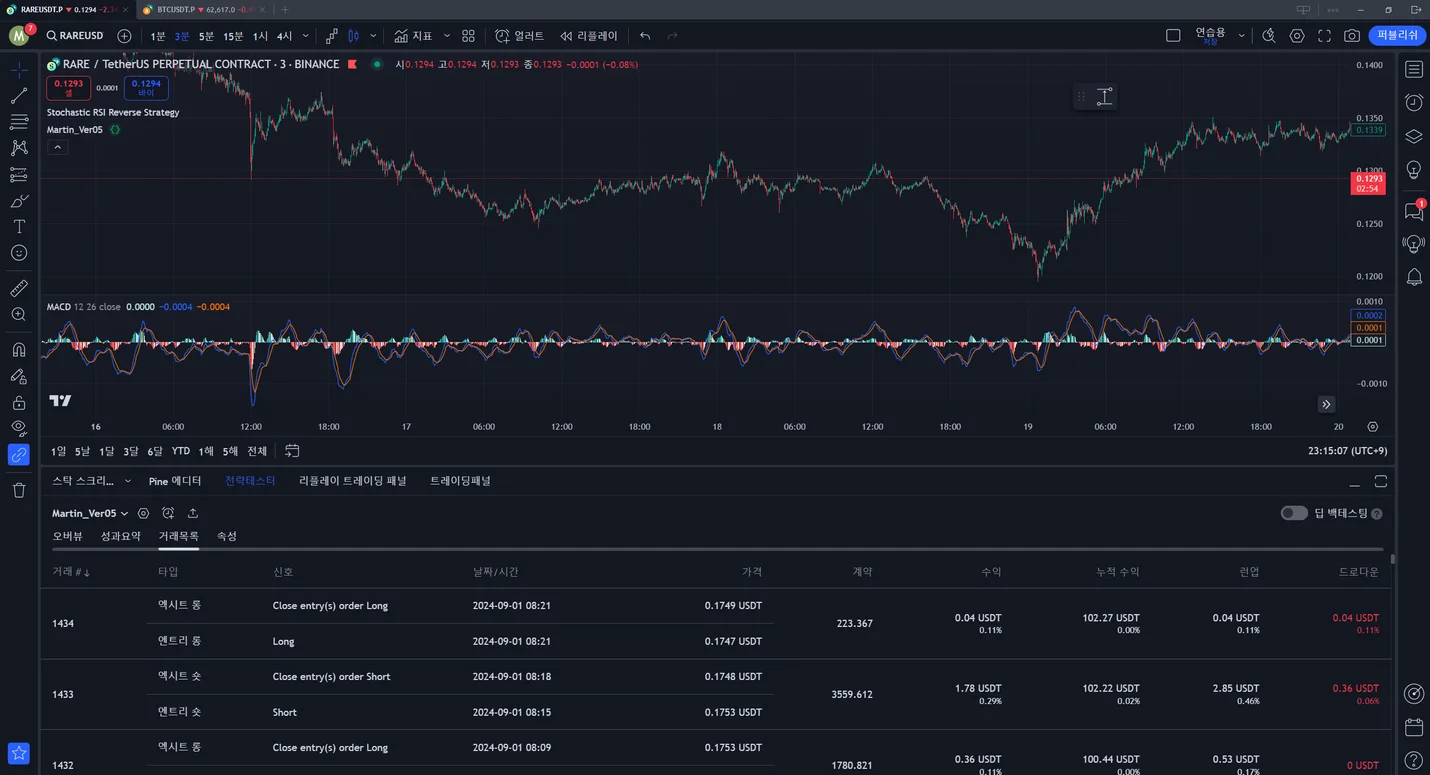The image size is (1430, 775).
Task: Select the crosshair cursor tool
Action: pos(19,70)
